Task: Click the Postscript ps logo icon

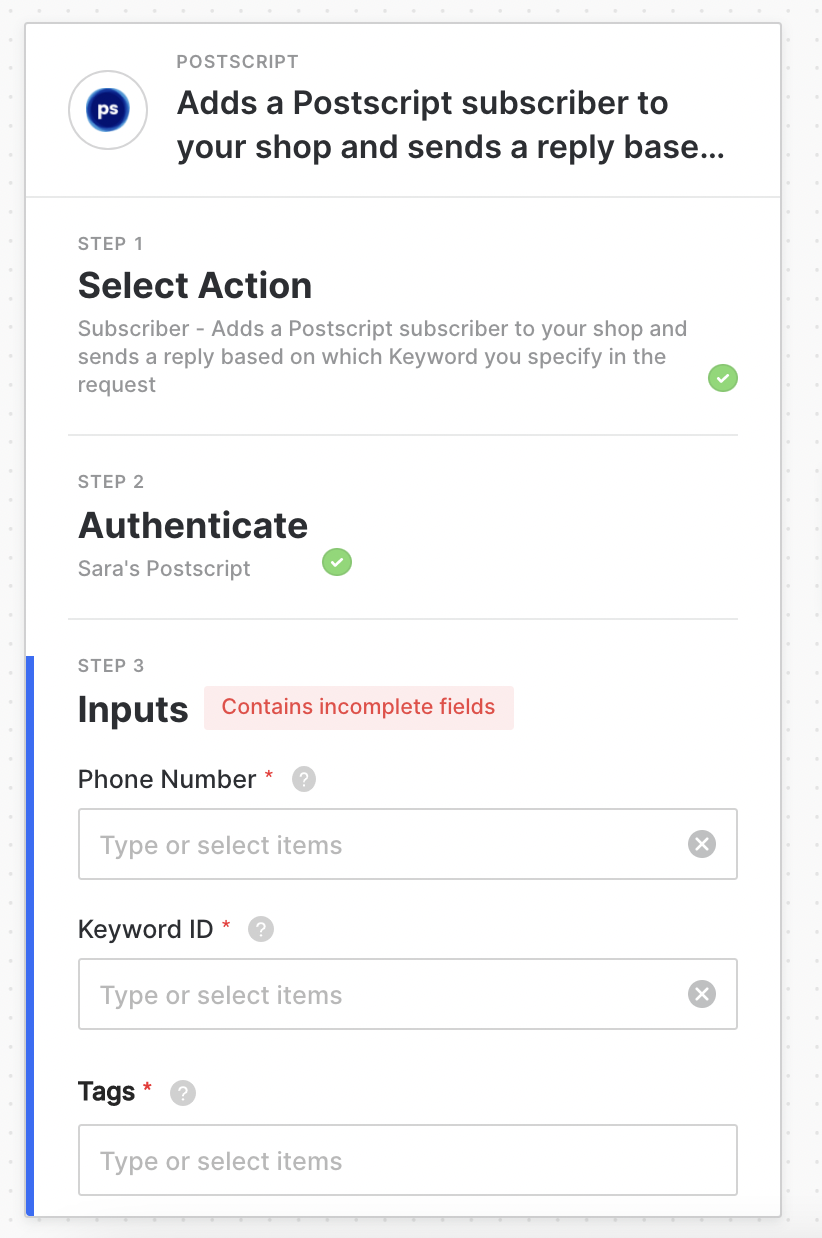Action: [x=108, y=110]
